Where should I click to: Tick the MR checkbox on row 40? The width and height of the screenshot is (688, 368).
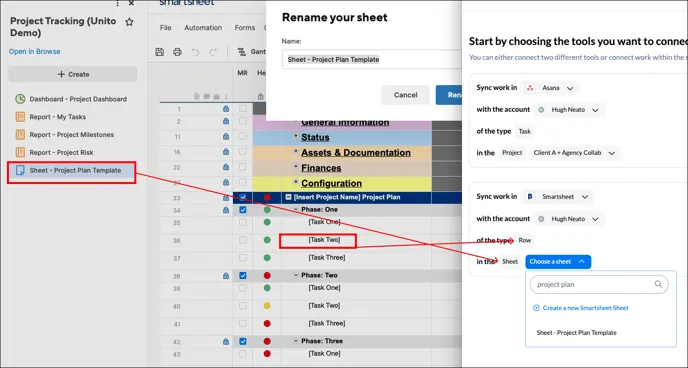click(x=243, y=306)
